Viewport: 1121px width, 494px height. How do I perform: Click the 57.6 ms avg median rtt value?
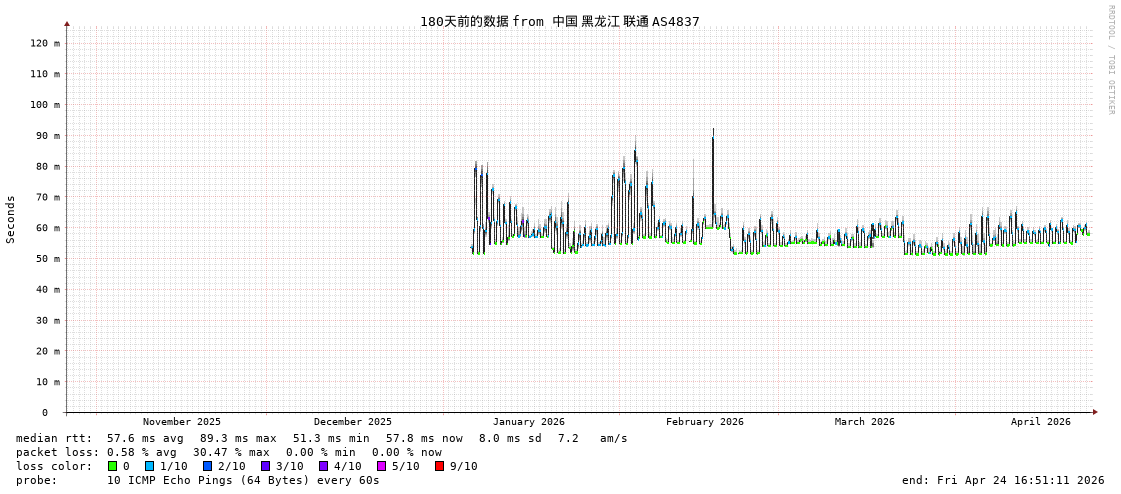coord(145,438)
